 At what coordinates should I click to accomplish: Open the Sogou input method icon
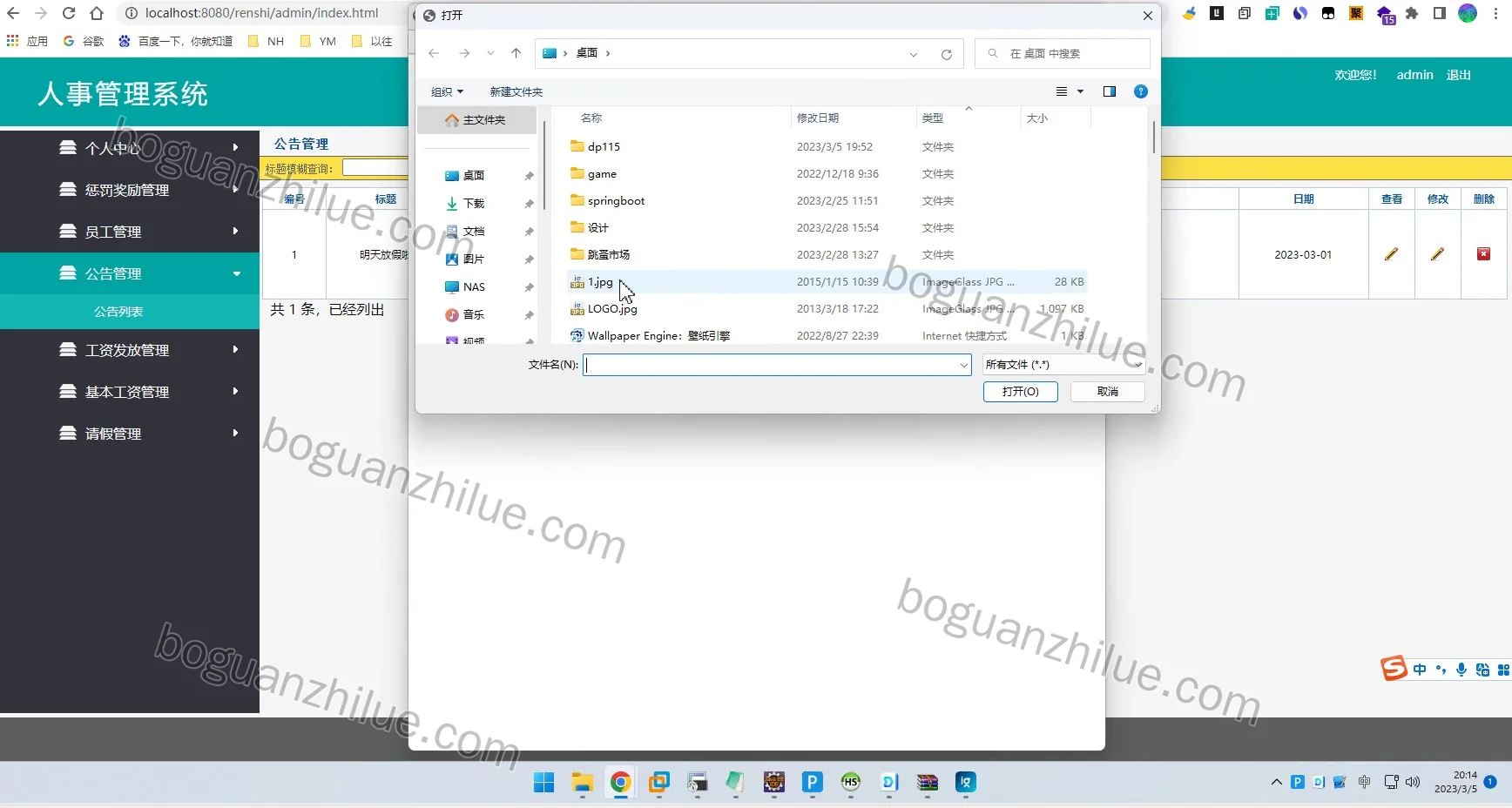pos(1394,669)
